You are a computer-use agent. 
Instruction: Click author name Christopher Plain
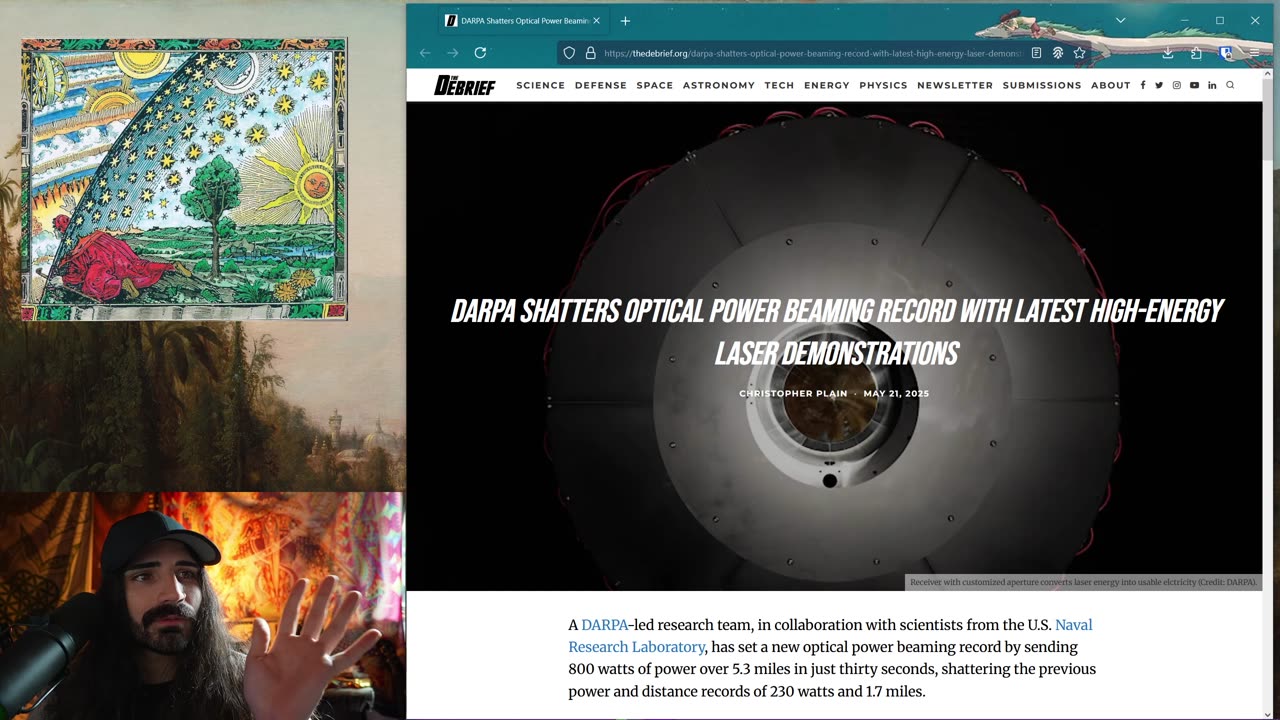[793, 394]
